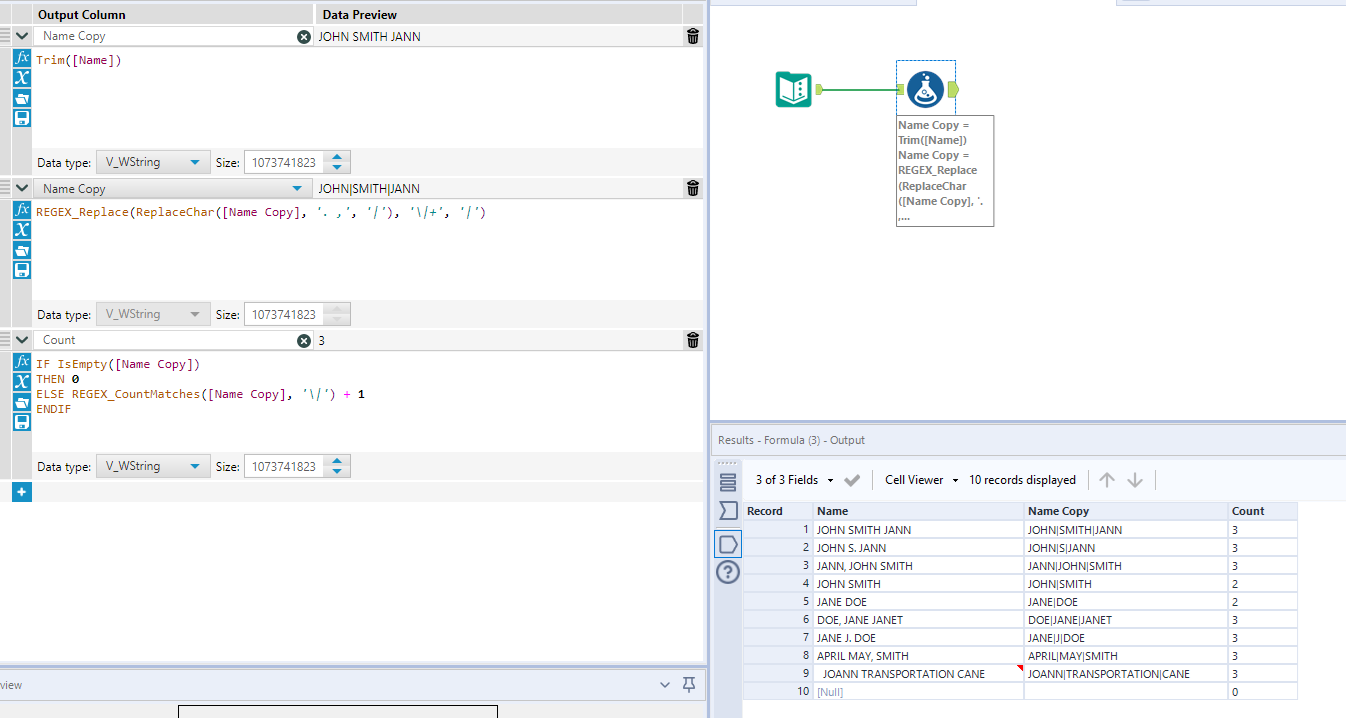Open saved expressions via the folder icon

(22, 98)
